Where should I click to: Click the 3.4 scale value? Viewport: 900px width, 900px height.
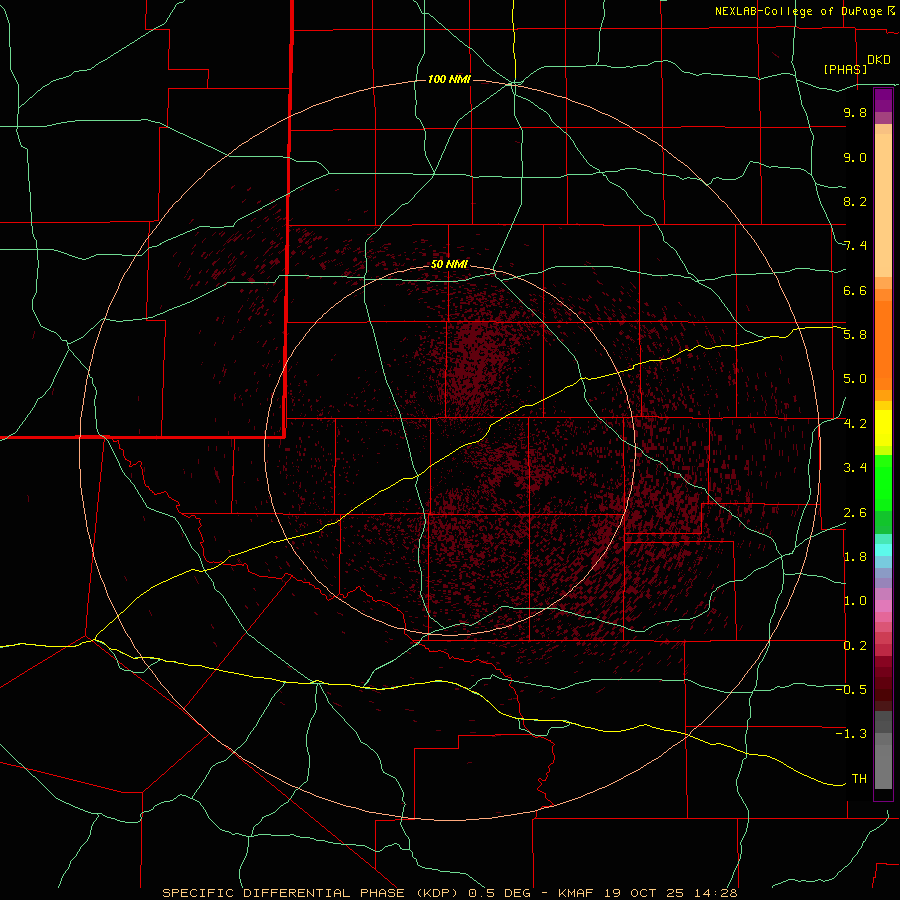click(x=855, y=468)
